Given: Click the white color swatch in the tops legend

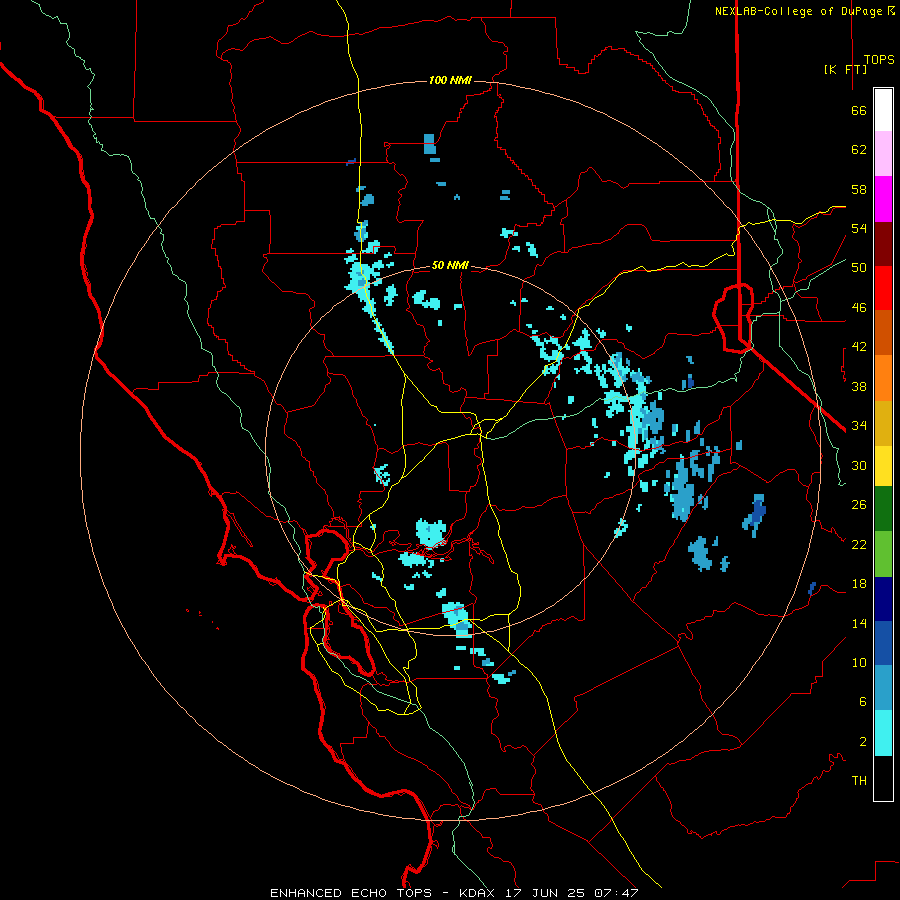Looking at the screenshot, I should coord(883,110).
